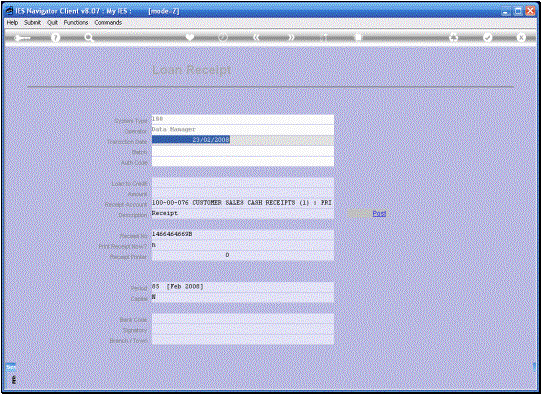Click the empty Bank Code field

[243, 318]
